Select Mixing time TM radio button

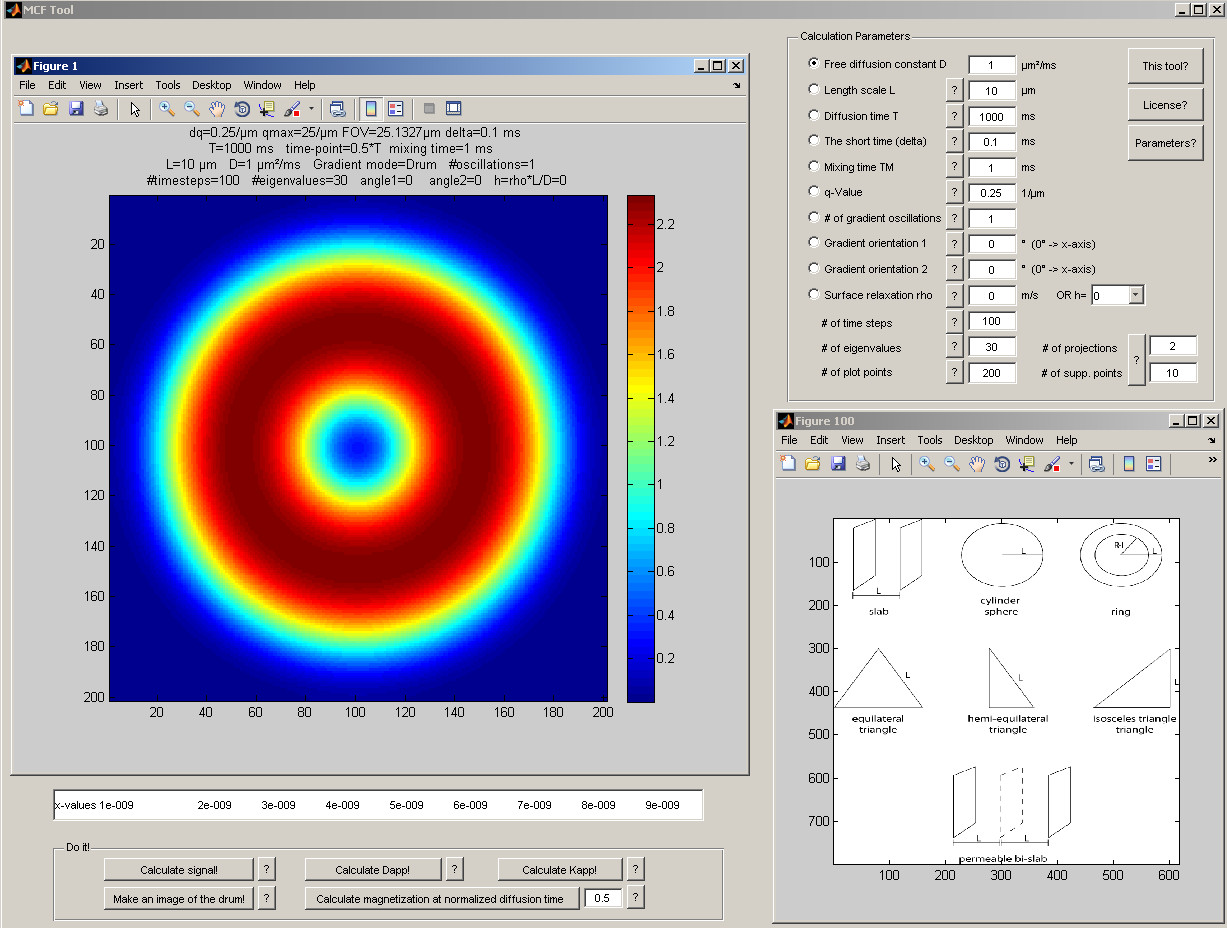pyautogui.click(x=814, y=166)
